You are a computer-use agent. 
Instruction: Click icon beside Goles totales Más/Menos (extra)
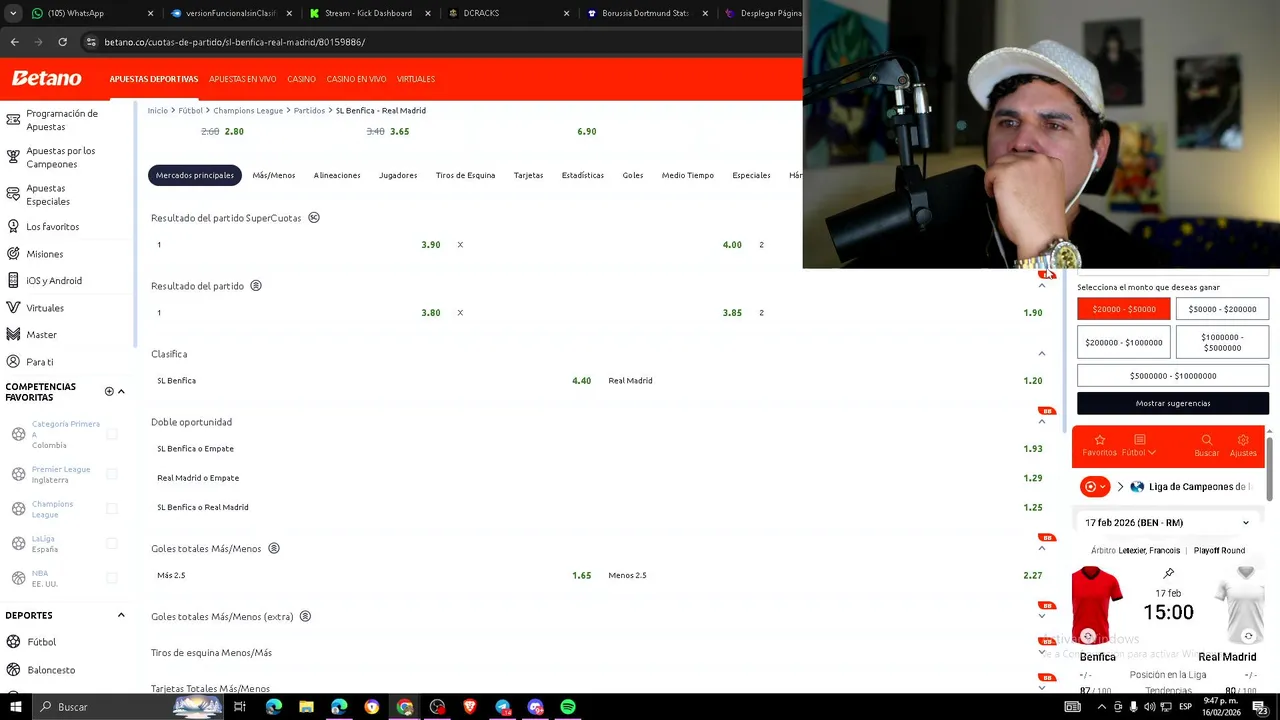(305, 616)
